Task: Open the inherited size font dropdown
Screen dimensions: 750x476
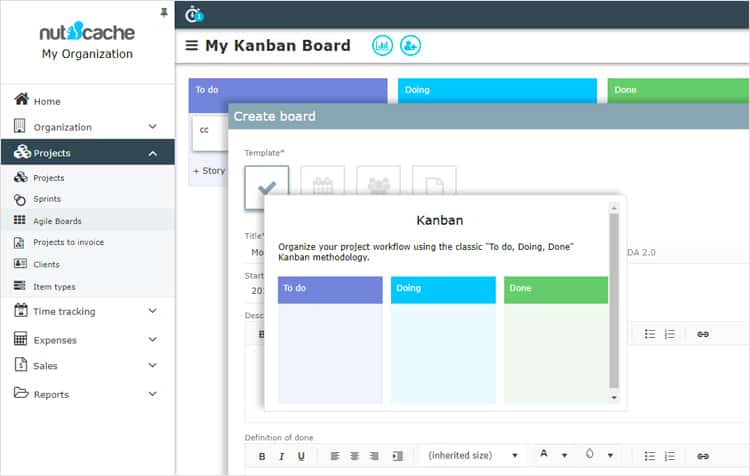Action: 473,456
